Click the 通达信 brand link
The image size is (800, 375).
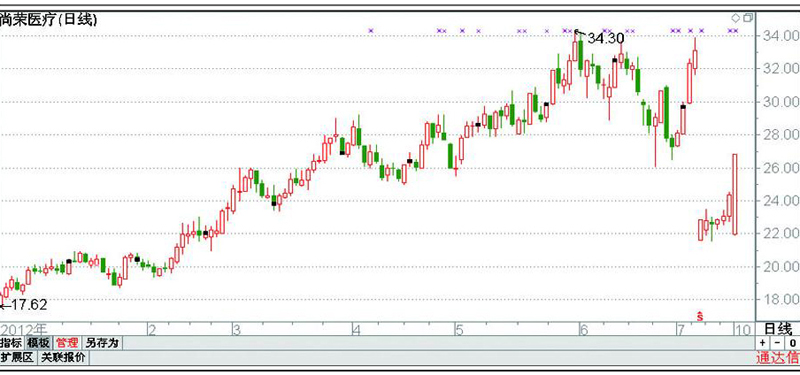click(x=778, y=358)
